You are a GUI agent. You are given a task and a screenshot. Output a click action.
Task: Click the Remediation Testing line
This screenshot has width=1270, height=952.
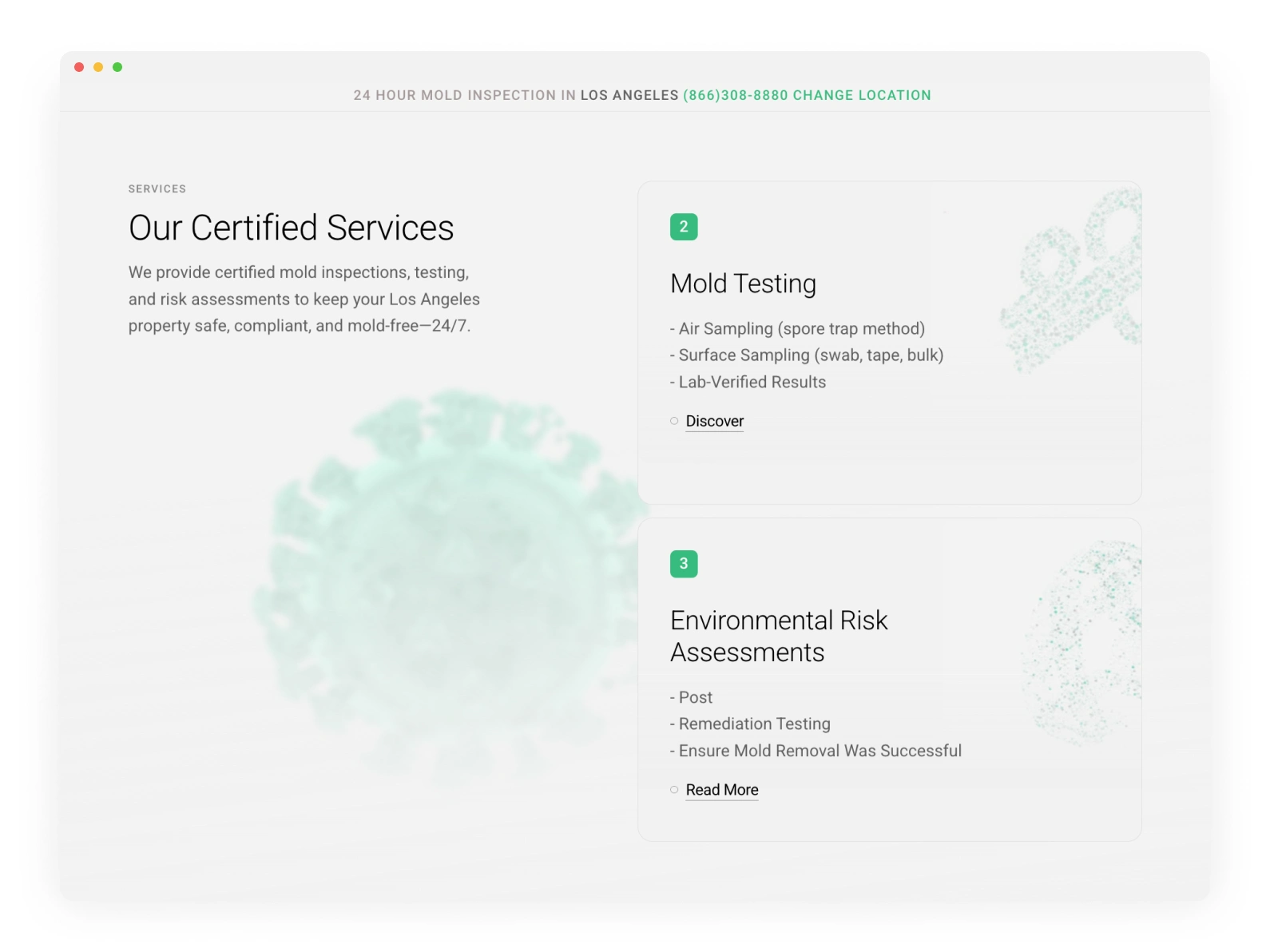click(750, 724)
